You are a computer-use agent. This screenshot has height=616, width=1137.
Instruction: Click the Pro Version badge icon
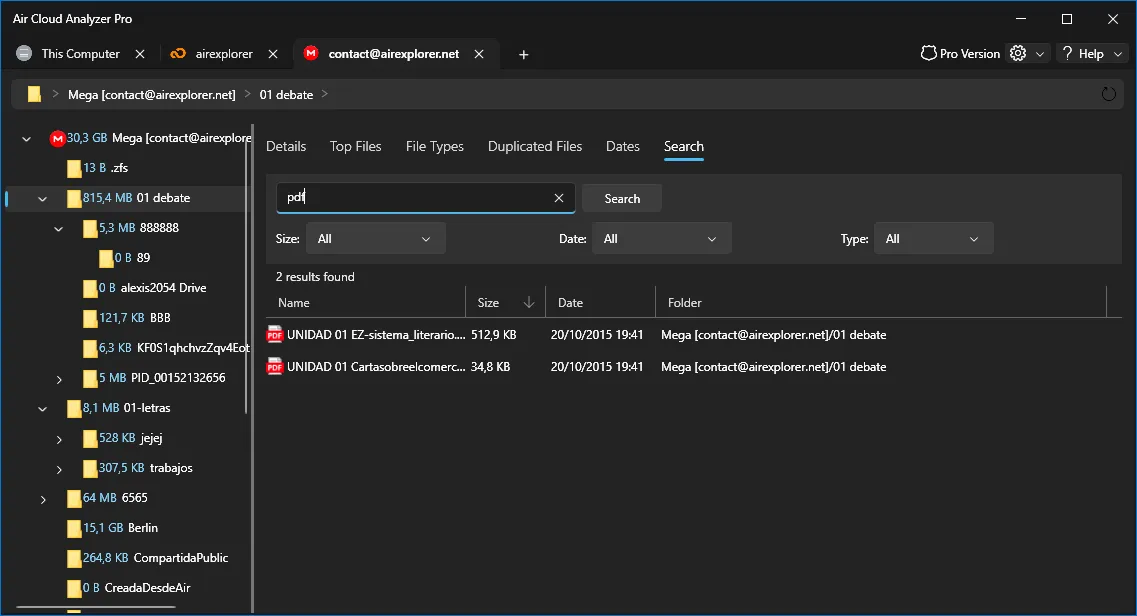coord(928,54)
